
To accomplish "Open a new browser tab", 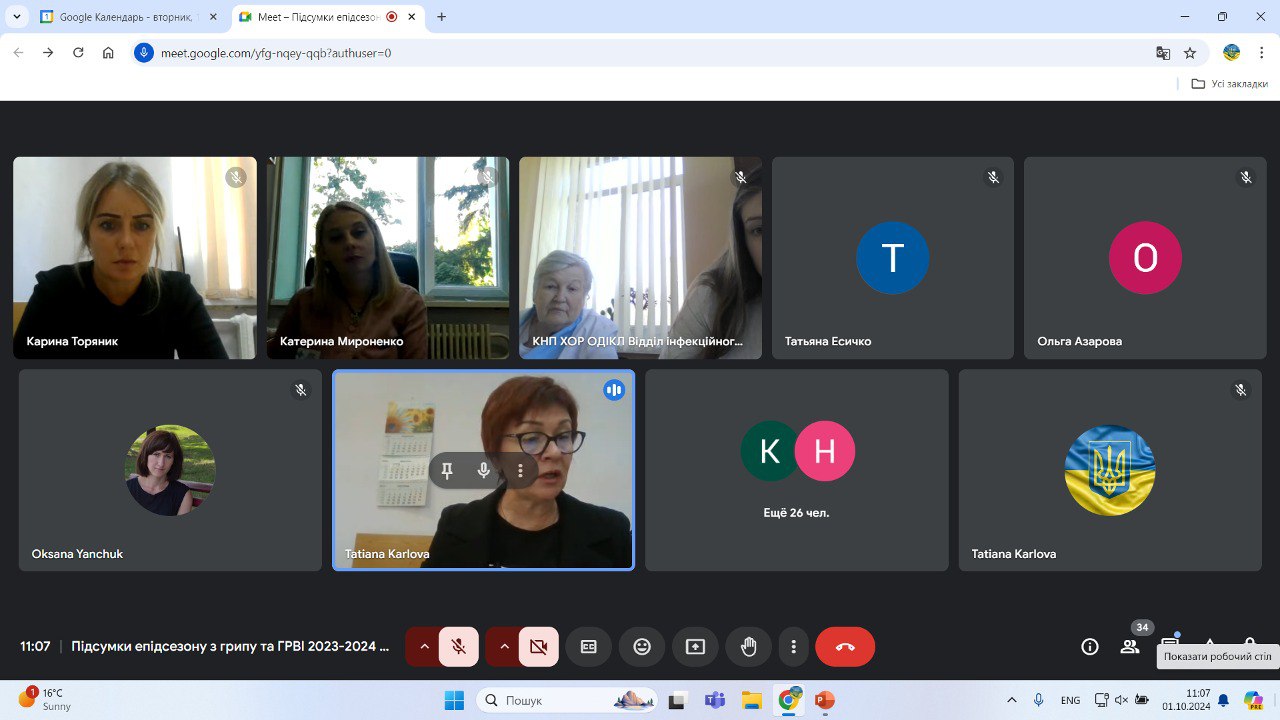I will pyautogui.click(x=442, y=17).
